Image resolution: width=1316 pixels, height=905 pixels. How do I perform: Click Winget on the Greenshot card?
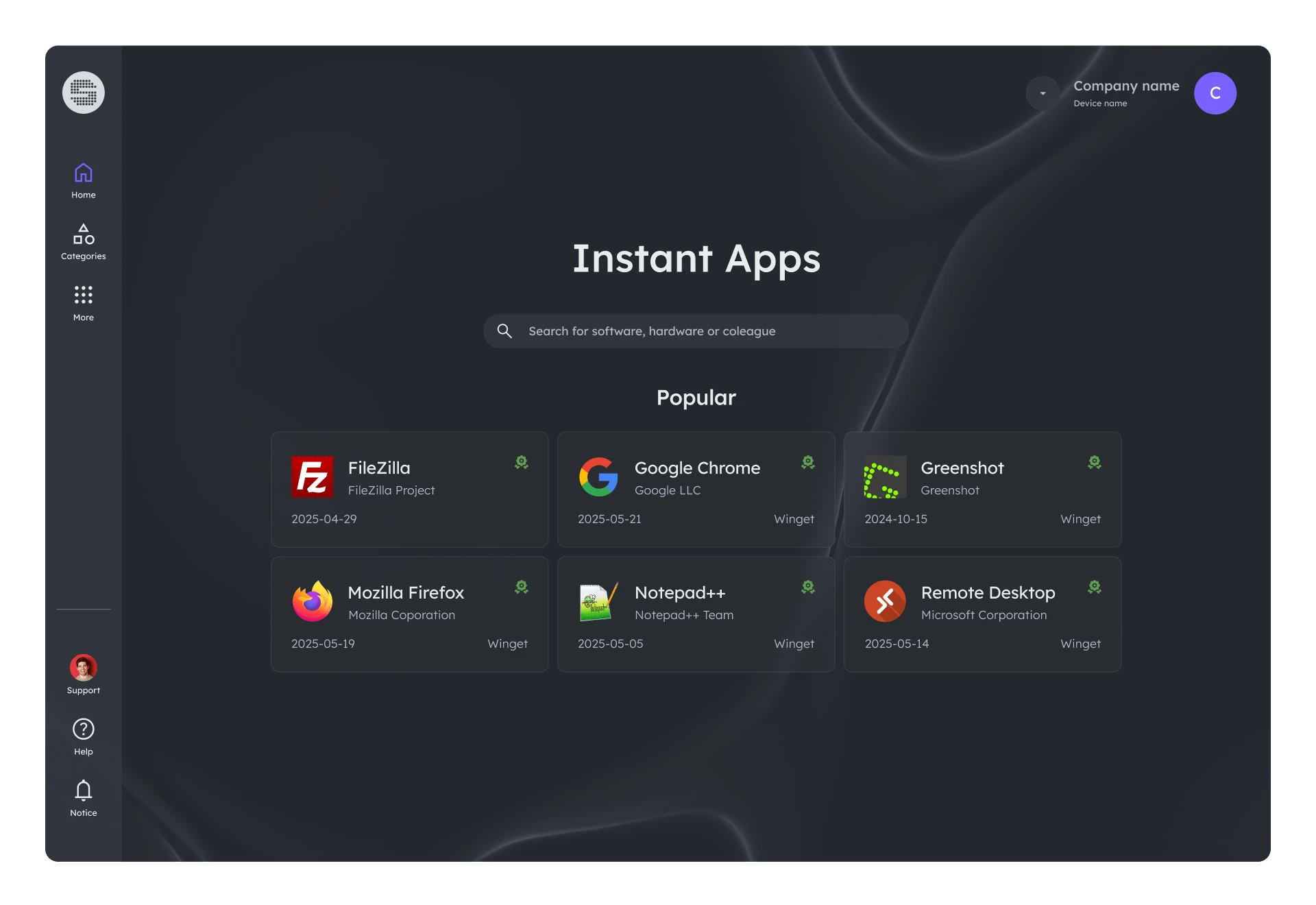[1080, 519]
